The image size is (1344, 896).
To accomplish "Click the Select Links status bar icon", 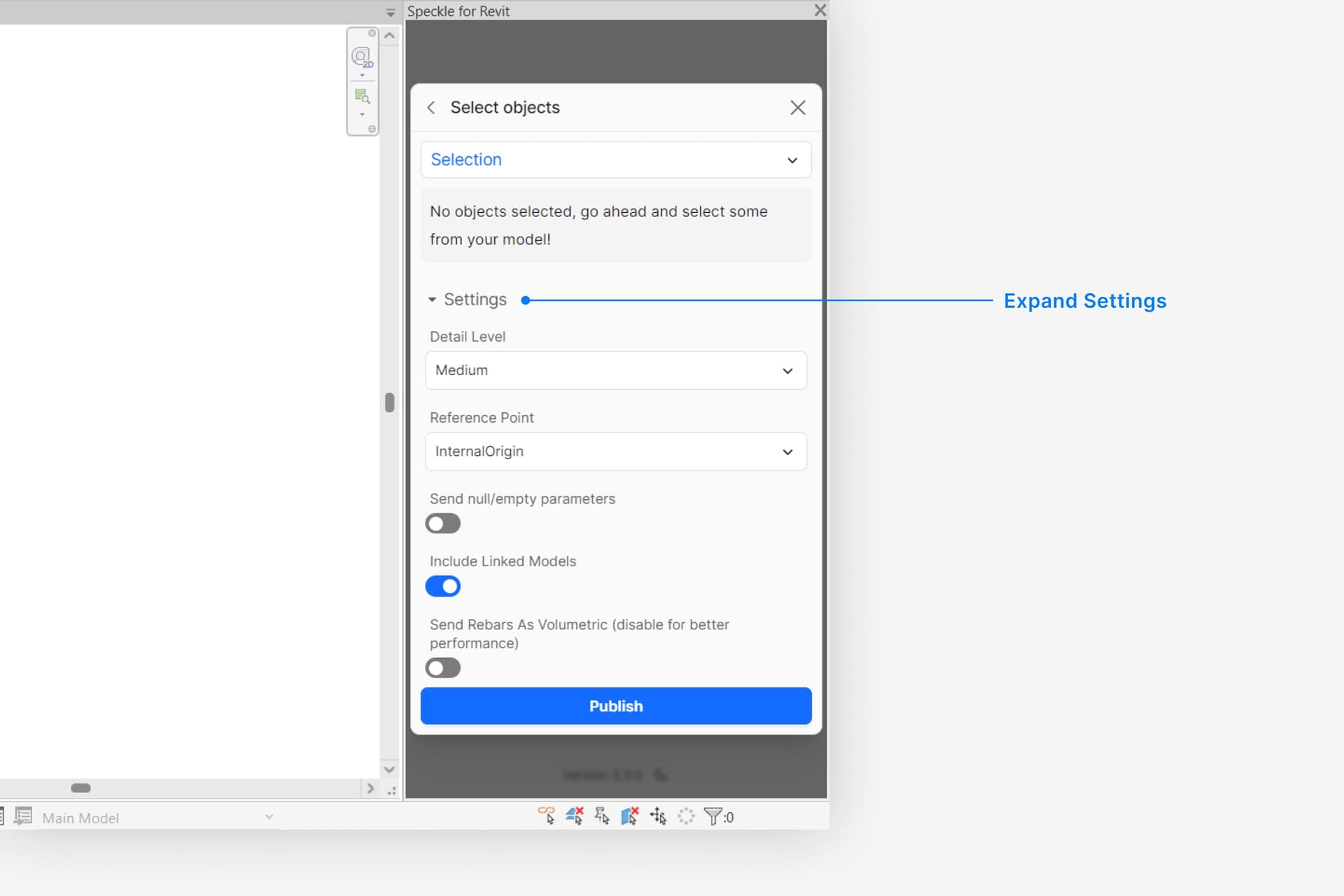I will (x=546, y=816).
